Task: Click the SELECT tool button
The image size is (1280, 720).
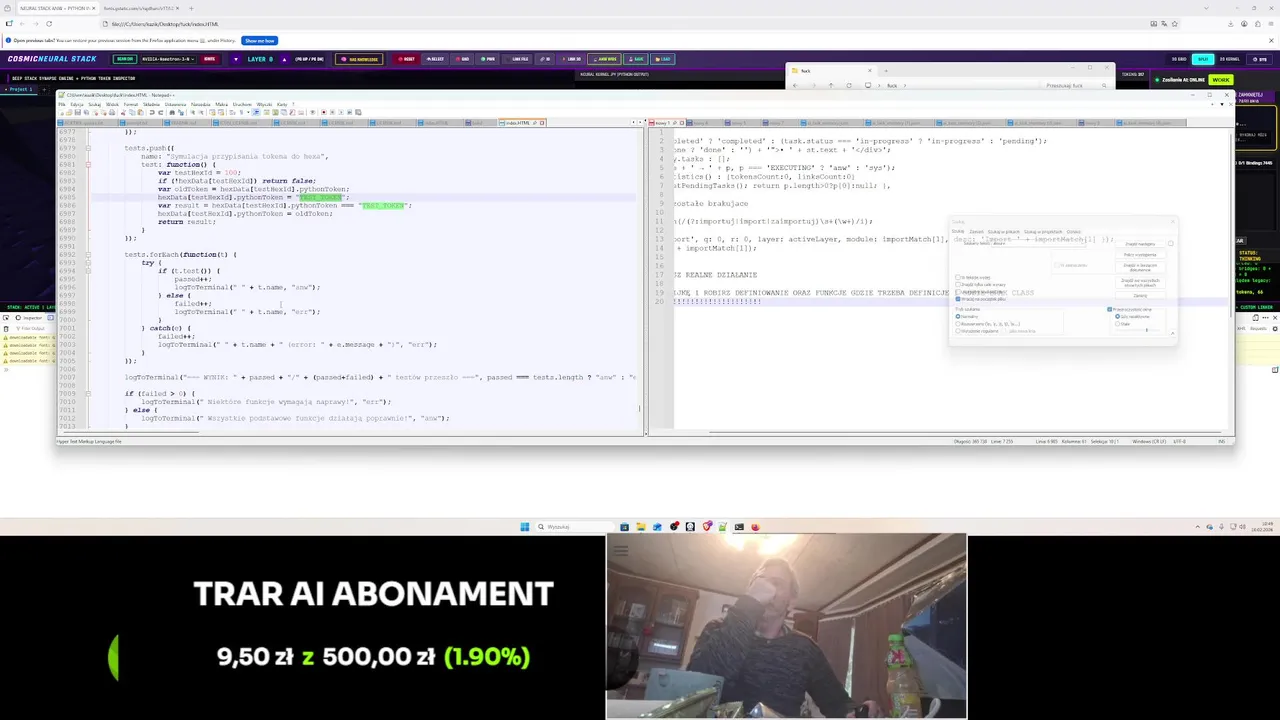Action: click(434, 59)
